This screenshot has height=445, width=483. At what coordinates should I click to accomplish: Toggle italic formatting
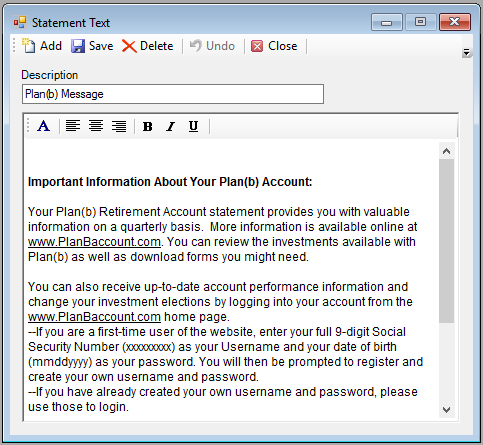170,126
